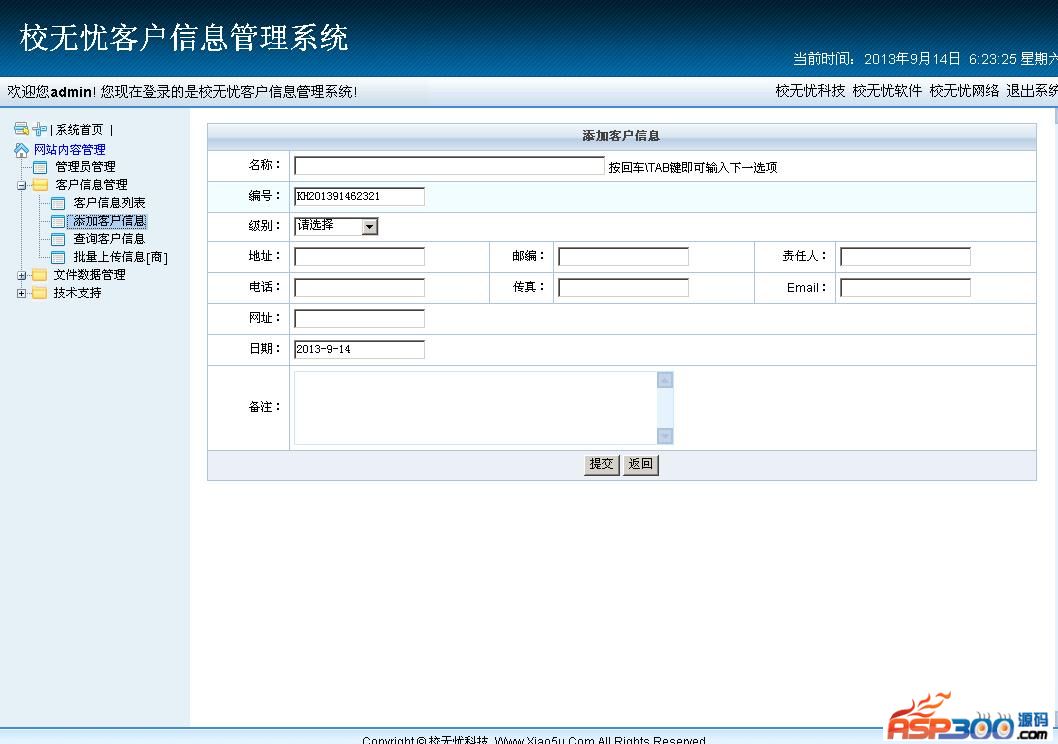Collapse the 客户信息管理 tree node
1058x744 pixels.
(21, 185)
